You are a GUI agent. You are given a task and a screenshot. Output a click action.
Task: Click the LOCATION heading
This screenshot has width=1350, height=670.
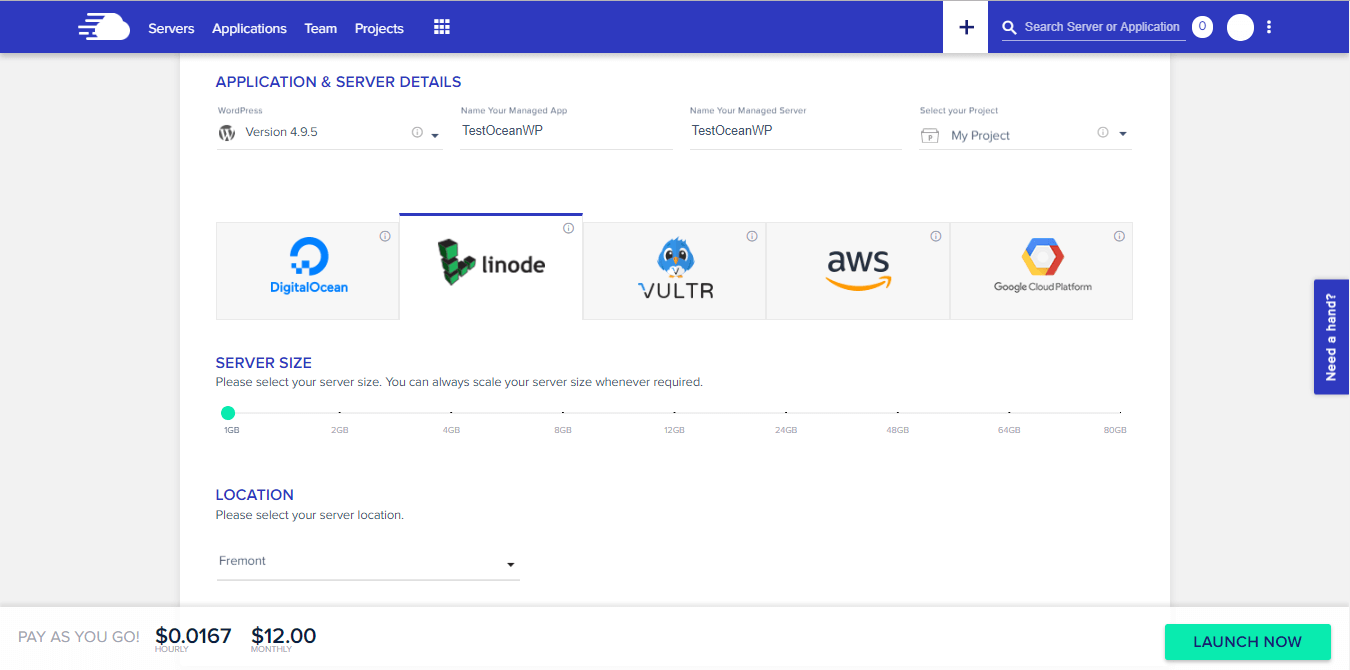tap(255, 495)
